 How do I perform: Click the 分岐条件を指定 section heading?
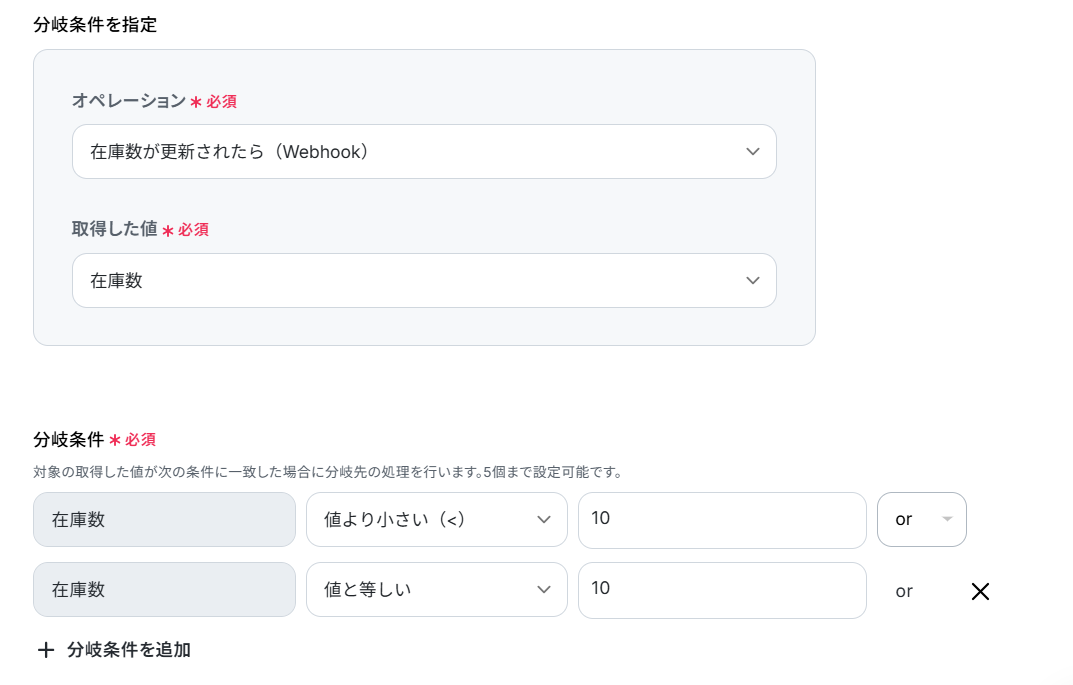95,25
